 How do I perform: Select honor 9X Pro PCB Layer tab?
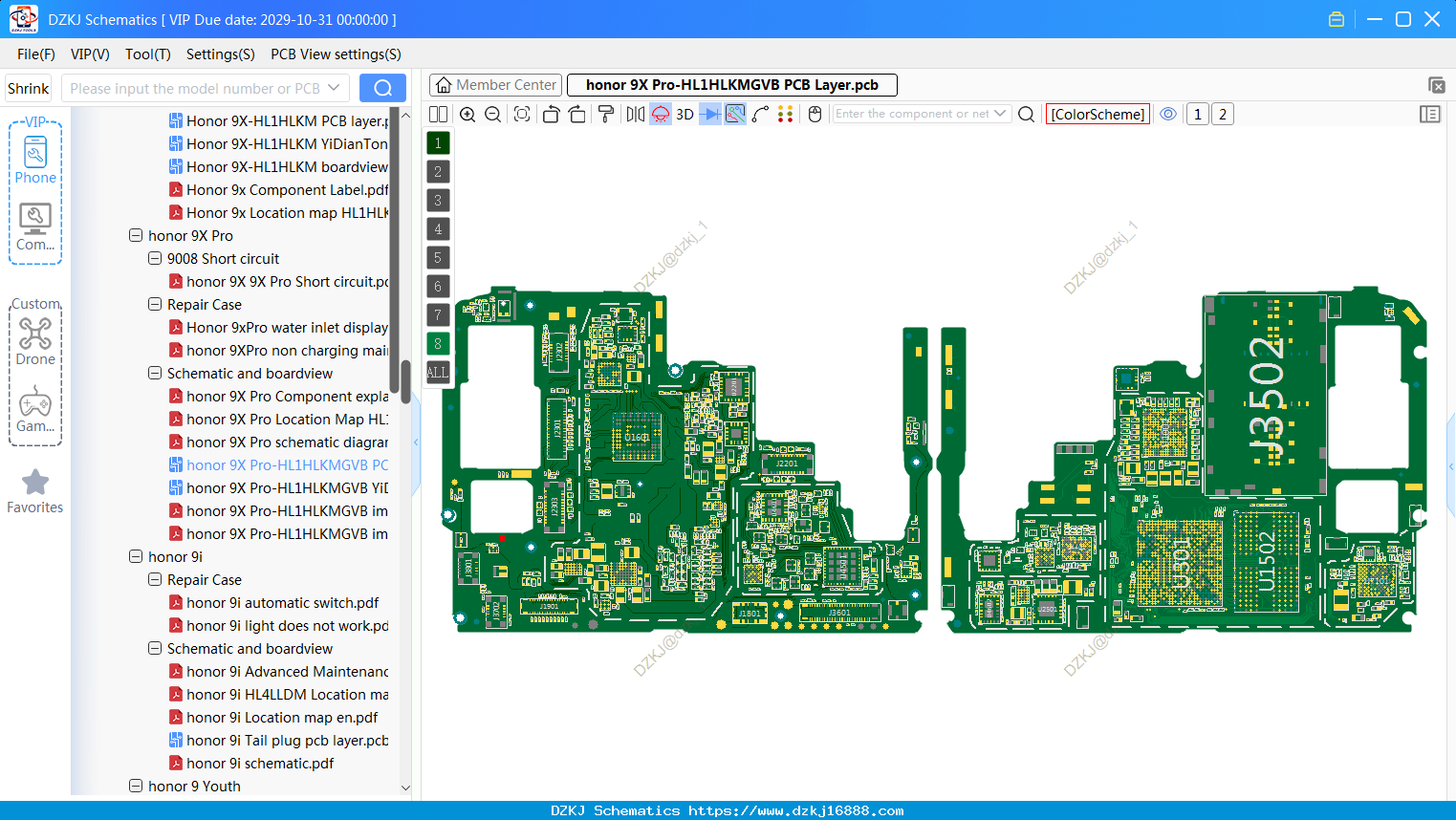pos(732,85)
